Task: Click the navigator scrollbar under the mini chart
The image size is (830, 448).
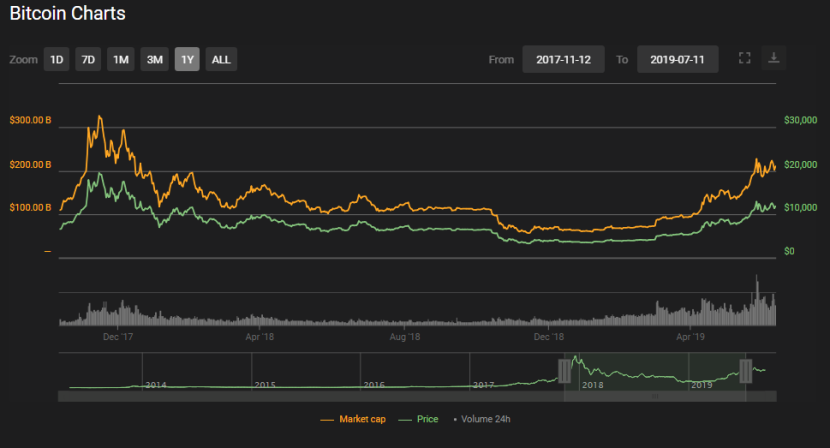Action: tap(417, 396)
